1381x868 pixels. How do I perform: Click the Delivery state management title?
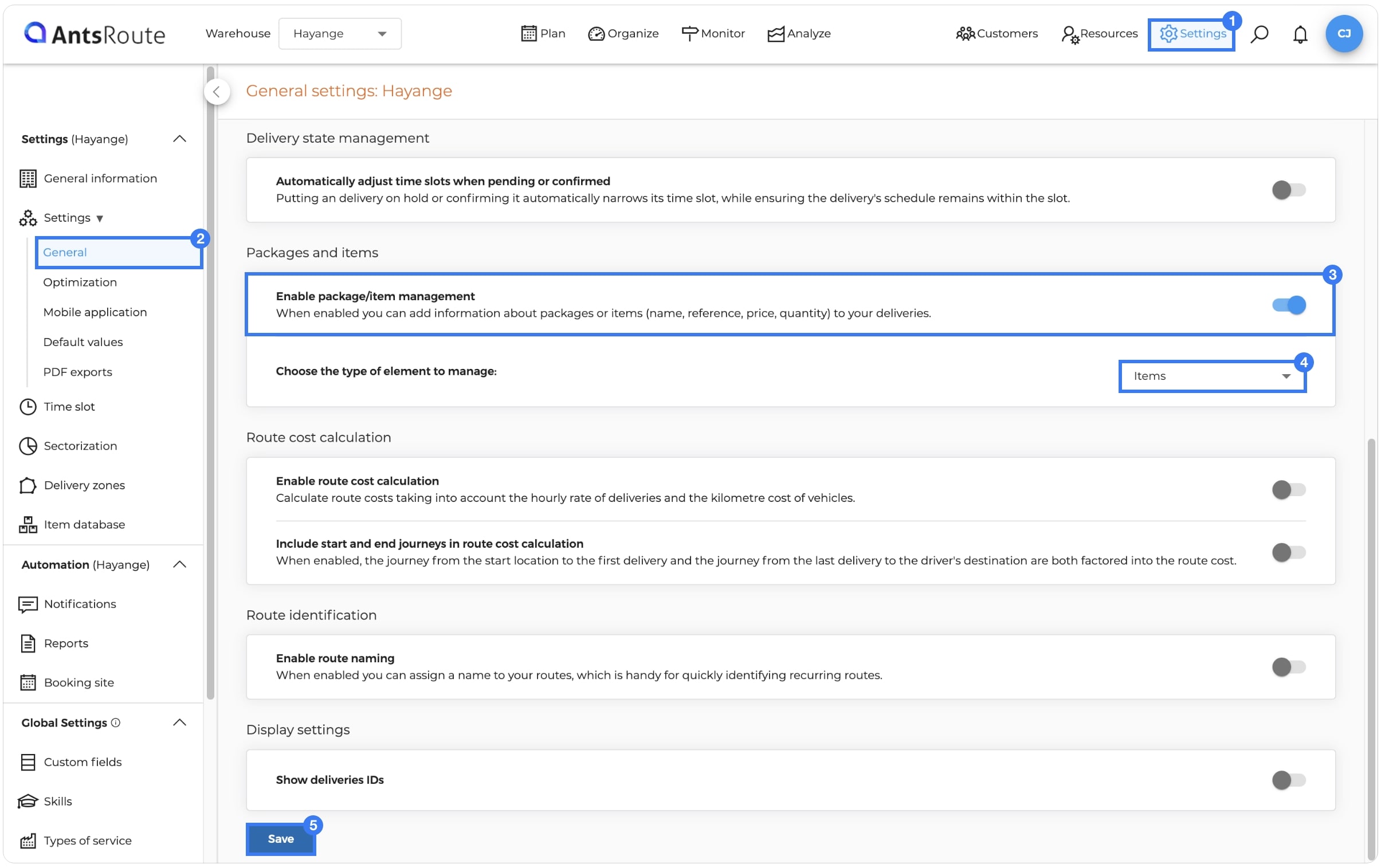point(337,138)
